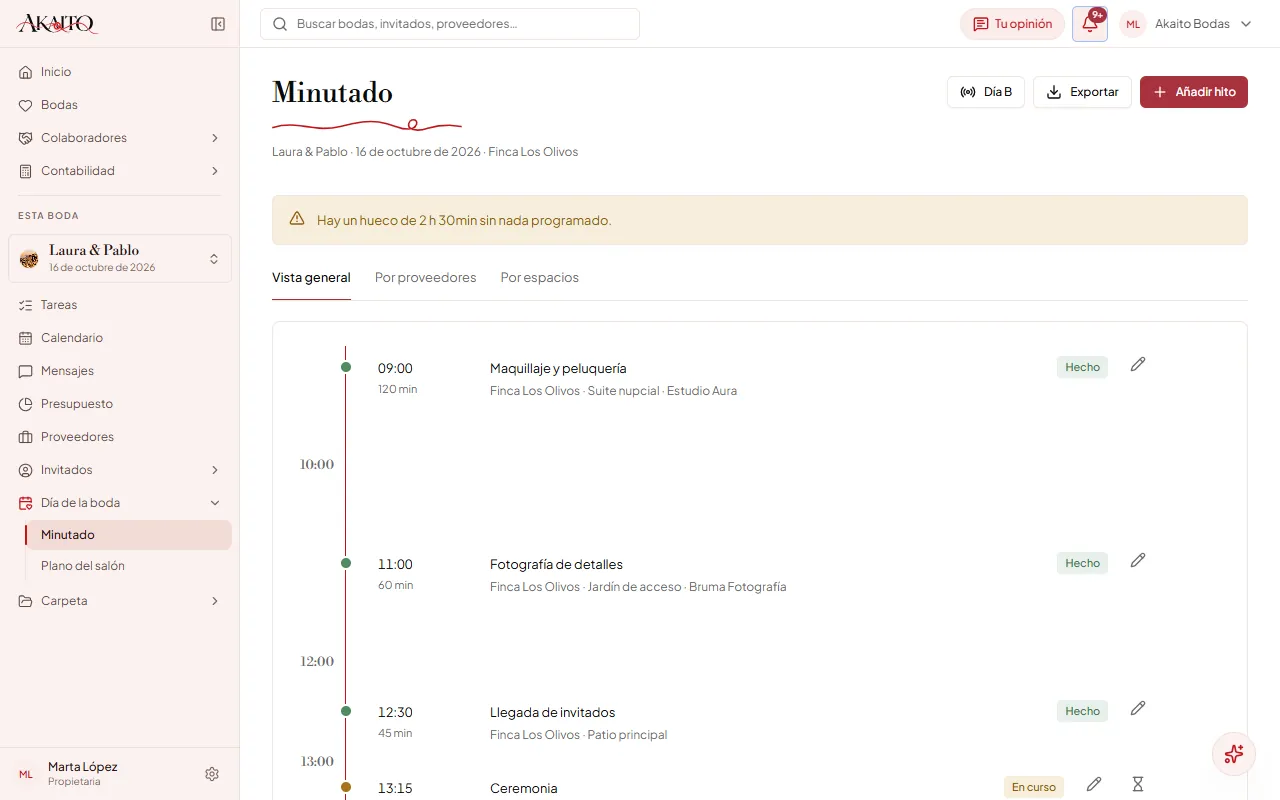Click Hecho badge for Maquillaje y peluquería
Viewport: 1280px width, 800px height.
click(1082, 367)
